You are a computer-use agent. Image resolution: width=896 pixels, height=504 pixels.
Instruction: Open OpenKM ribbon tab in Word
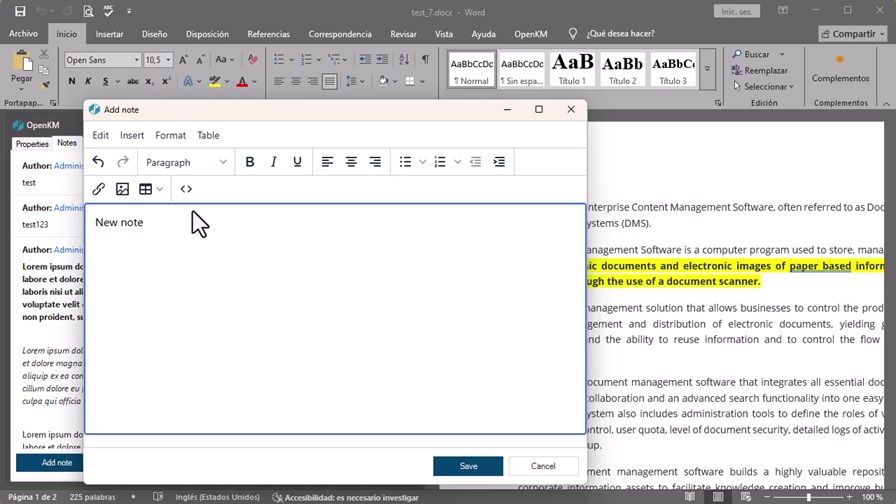531,34
